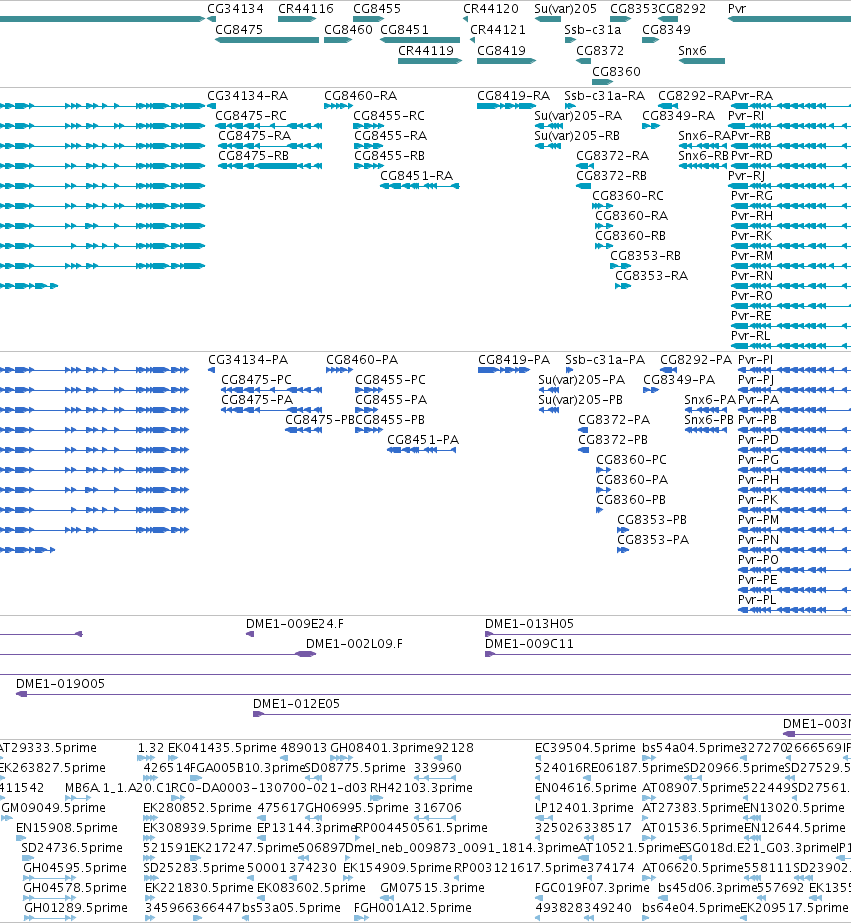Click the CR44120 gene label
Image resolution: width=851 pixels, height=923 pixels.
pyautogui.click(x=491, y=9)
